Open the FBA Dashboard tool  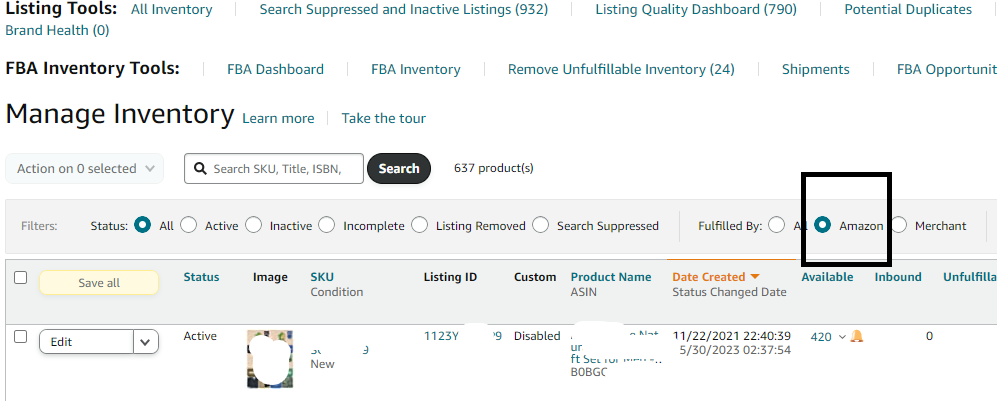click(275, 69)
